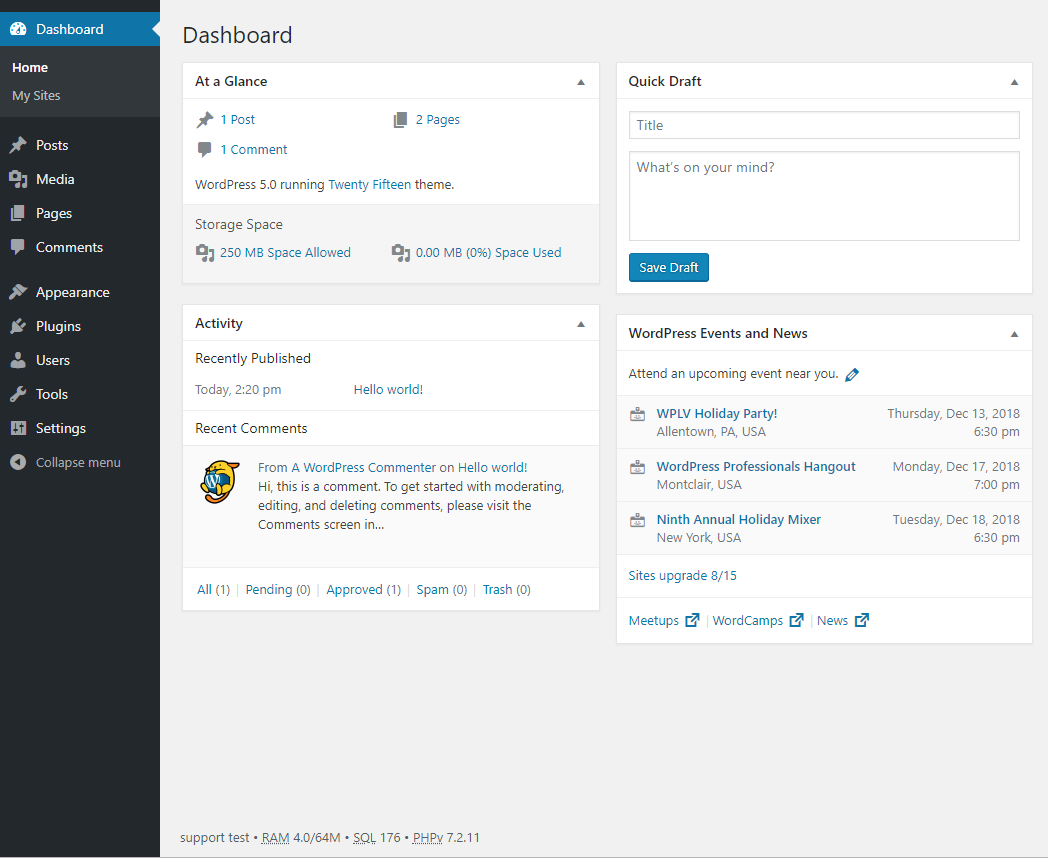Click the WordPress Professionals Hangout meetup icon
The image size is (1048, 858).
click(638, 467)
